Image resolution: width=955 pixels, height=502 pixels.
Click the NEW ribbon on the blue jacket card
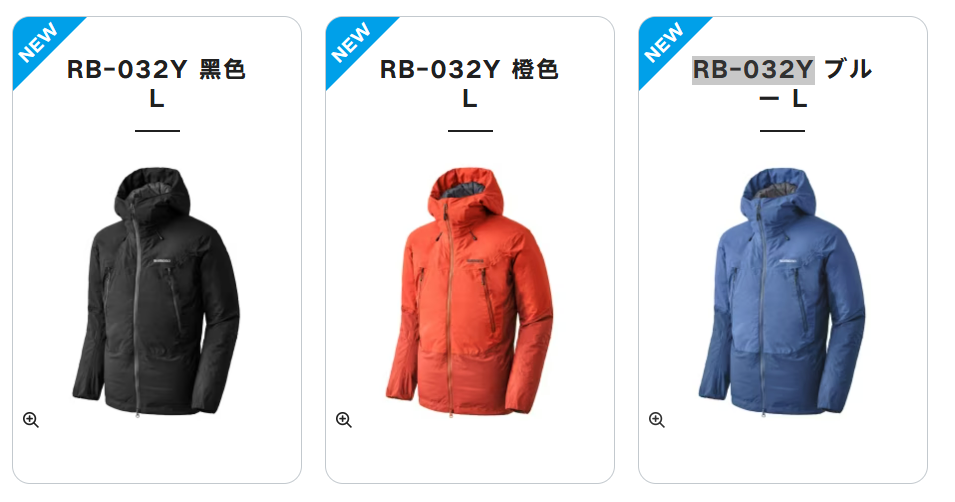click(665, 43)
